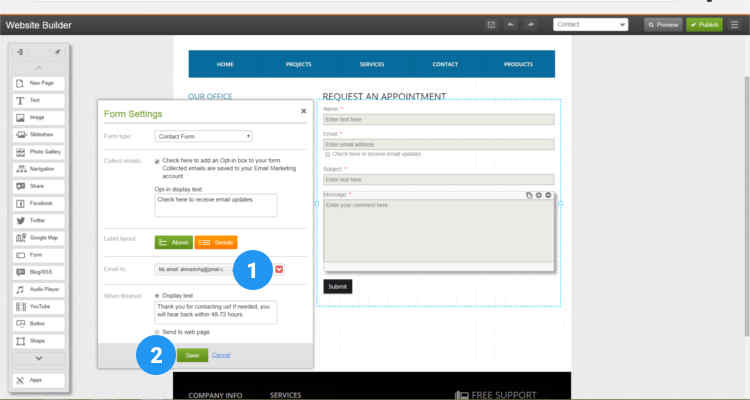Select the Display text radio button

coord(157,296)
